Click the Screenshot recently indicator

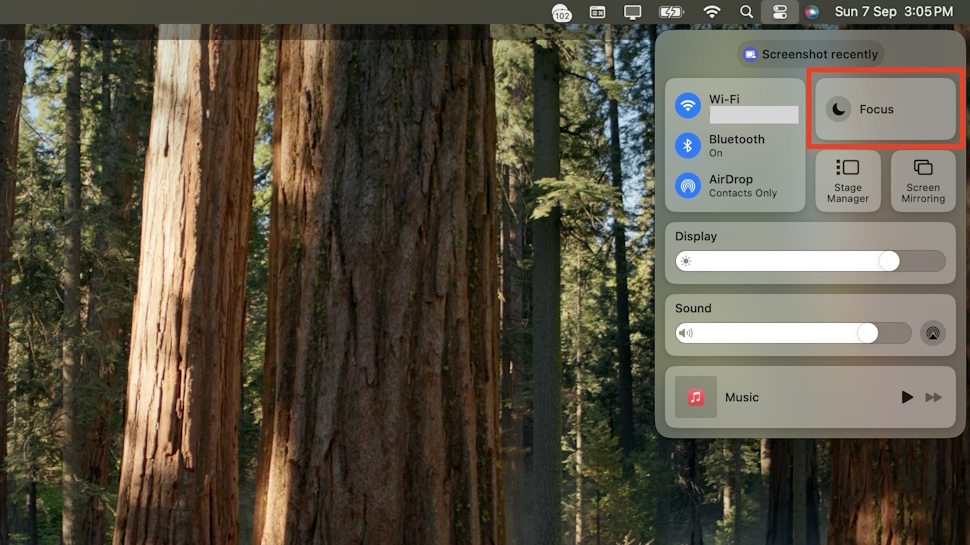(x=810, y=54)
